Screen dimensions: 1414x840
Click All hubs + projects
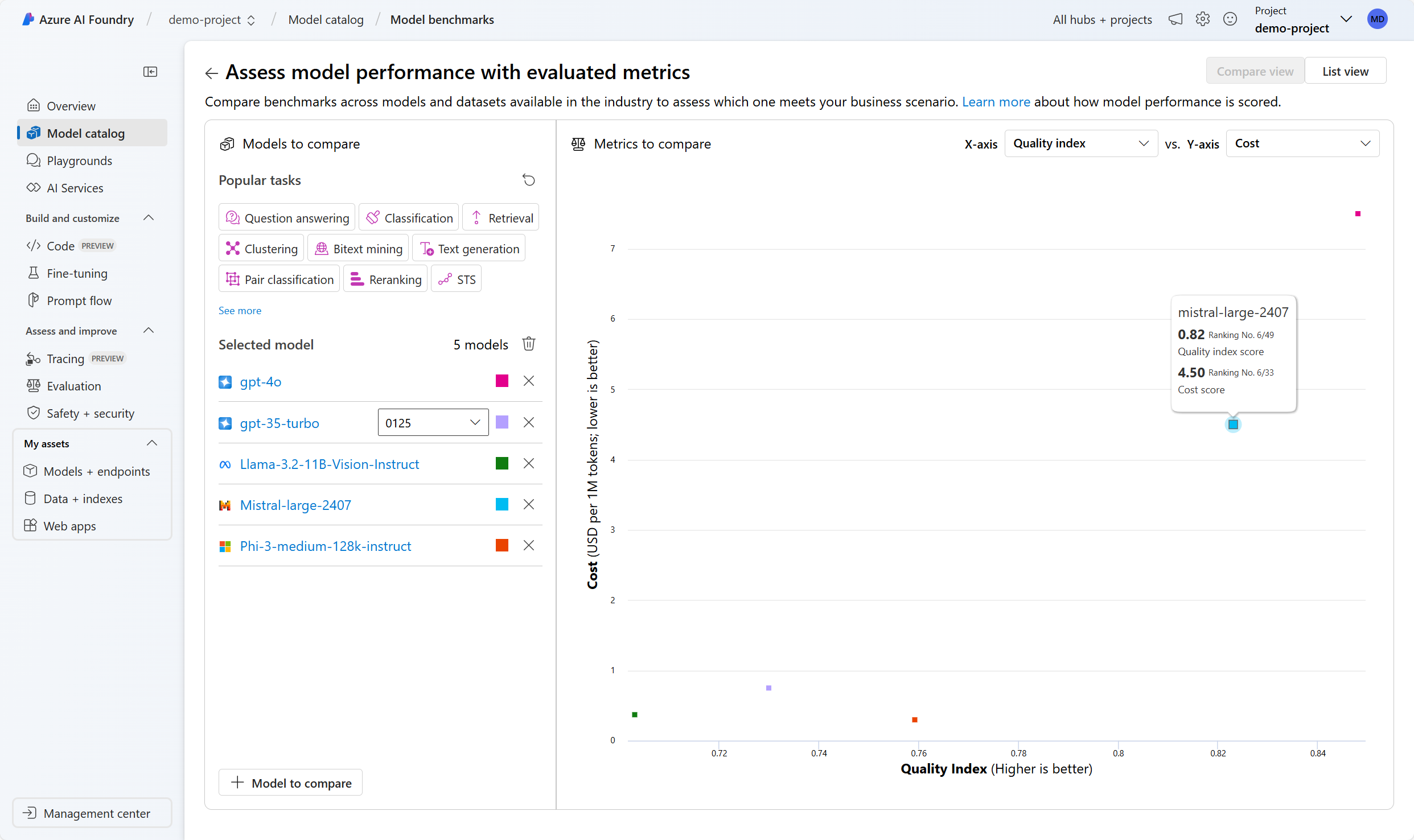[x=1103, y=20]
